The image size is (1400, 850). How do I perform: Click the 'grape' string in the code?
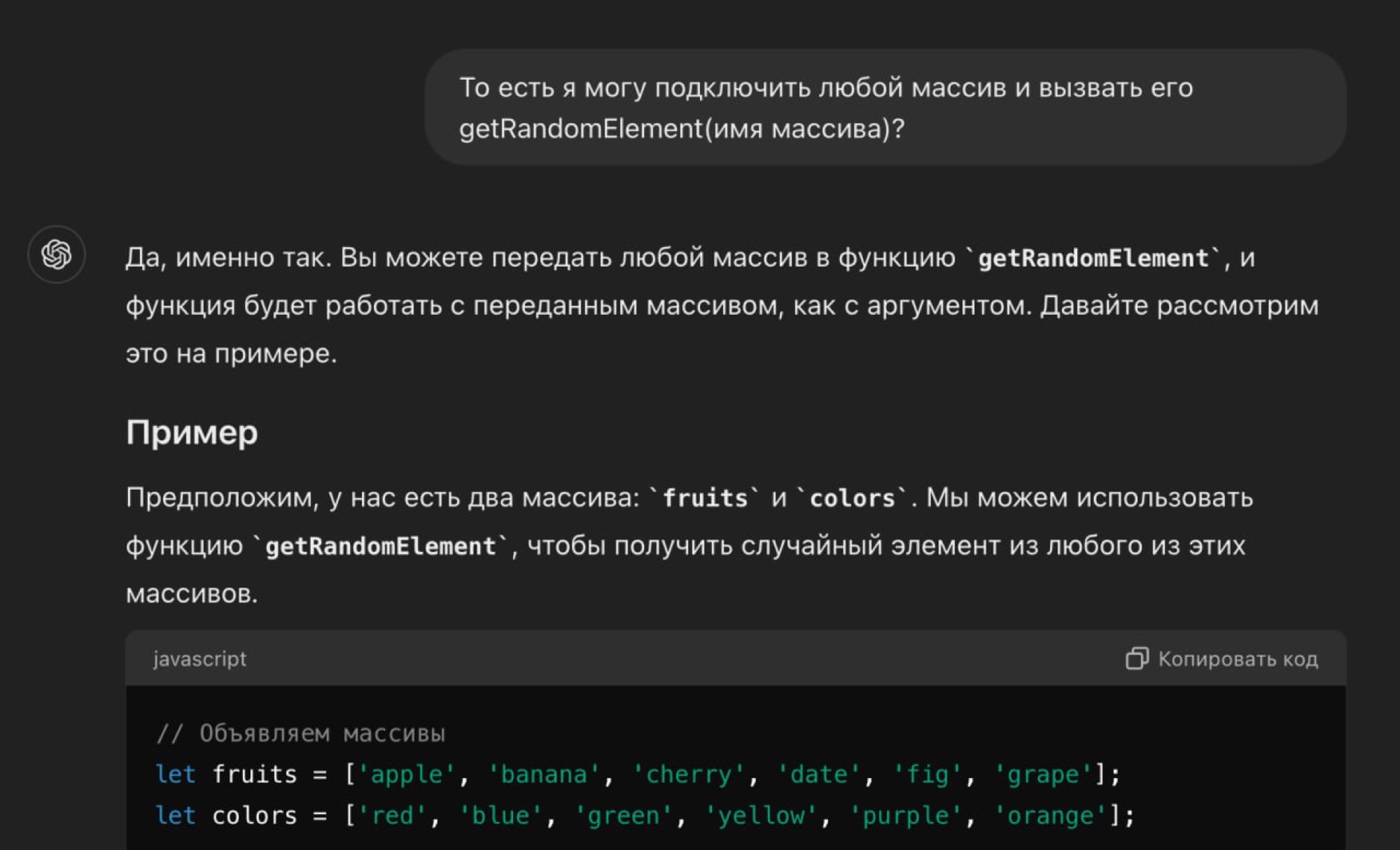click(x=1043, y=774)
